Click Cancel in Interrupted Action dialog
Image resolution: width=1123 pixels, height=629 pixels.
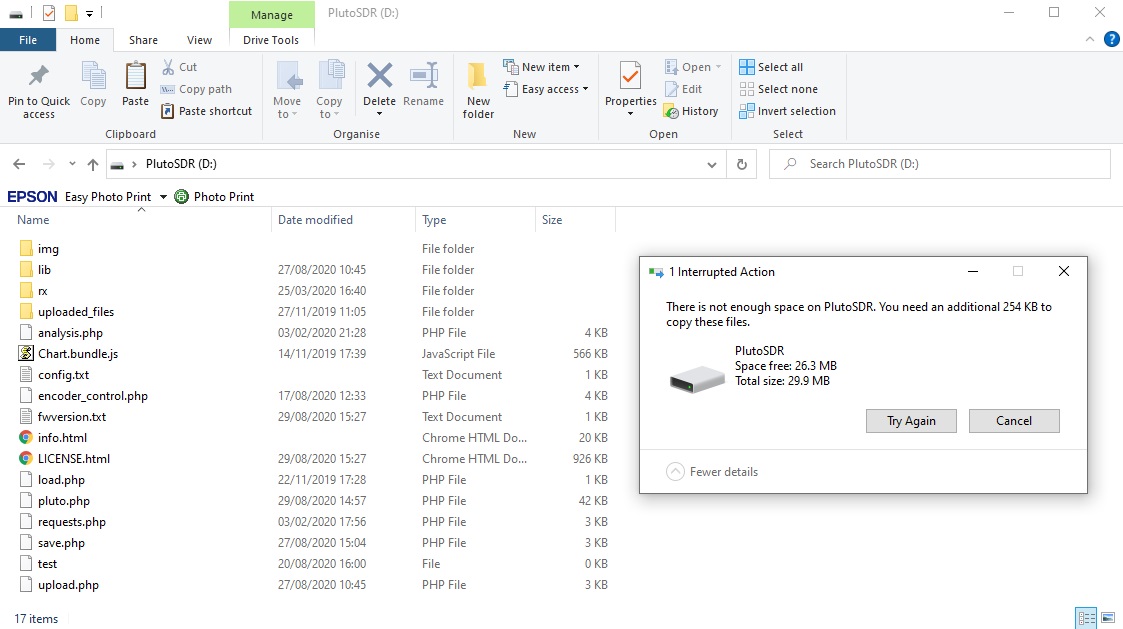click(1013, 421)
